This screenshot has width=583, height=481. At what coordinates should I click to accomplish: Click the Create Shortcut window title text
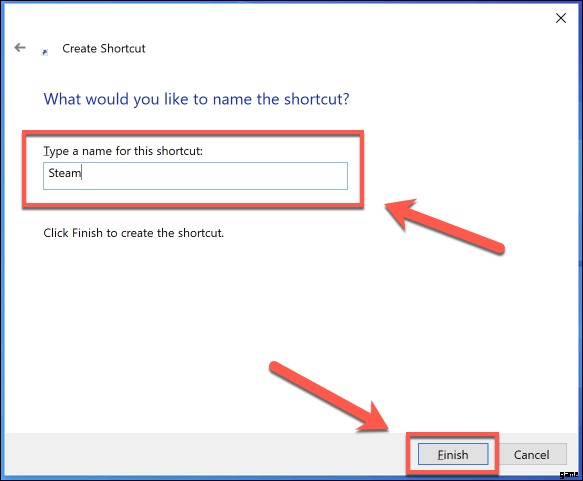pyautogui.click(x=104, y=48)
